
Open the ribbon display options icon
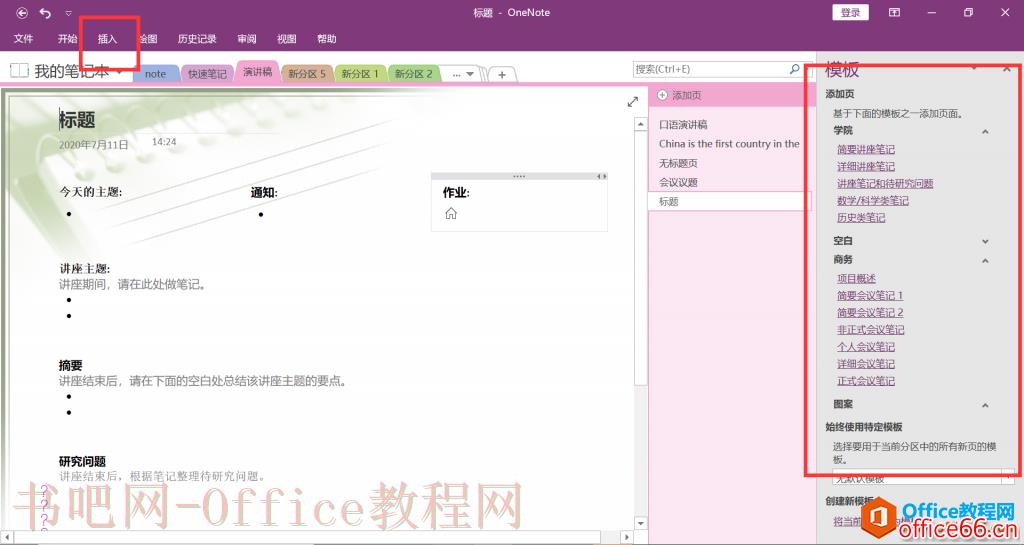(894, 12)
